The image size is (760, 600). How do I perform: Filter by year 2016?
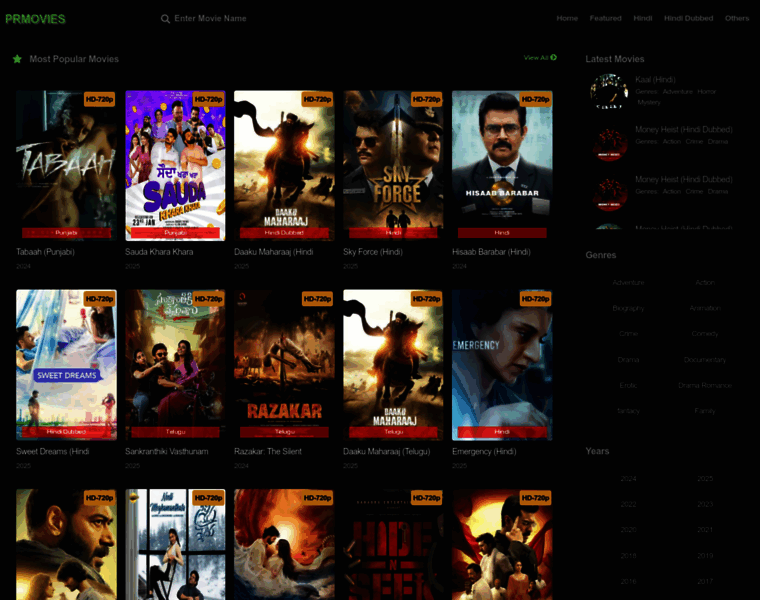pos(628,581)
